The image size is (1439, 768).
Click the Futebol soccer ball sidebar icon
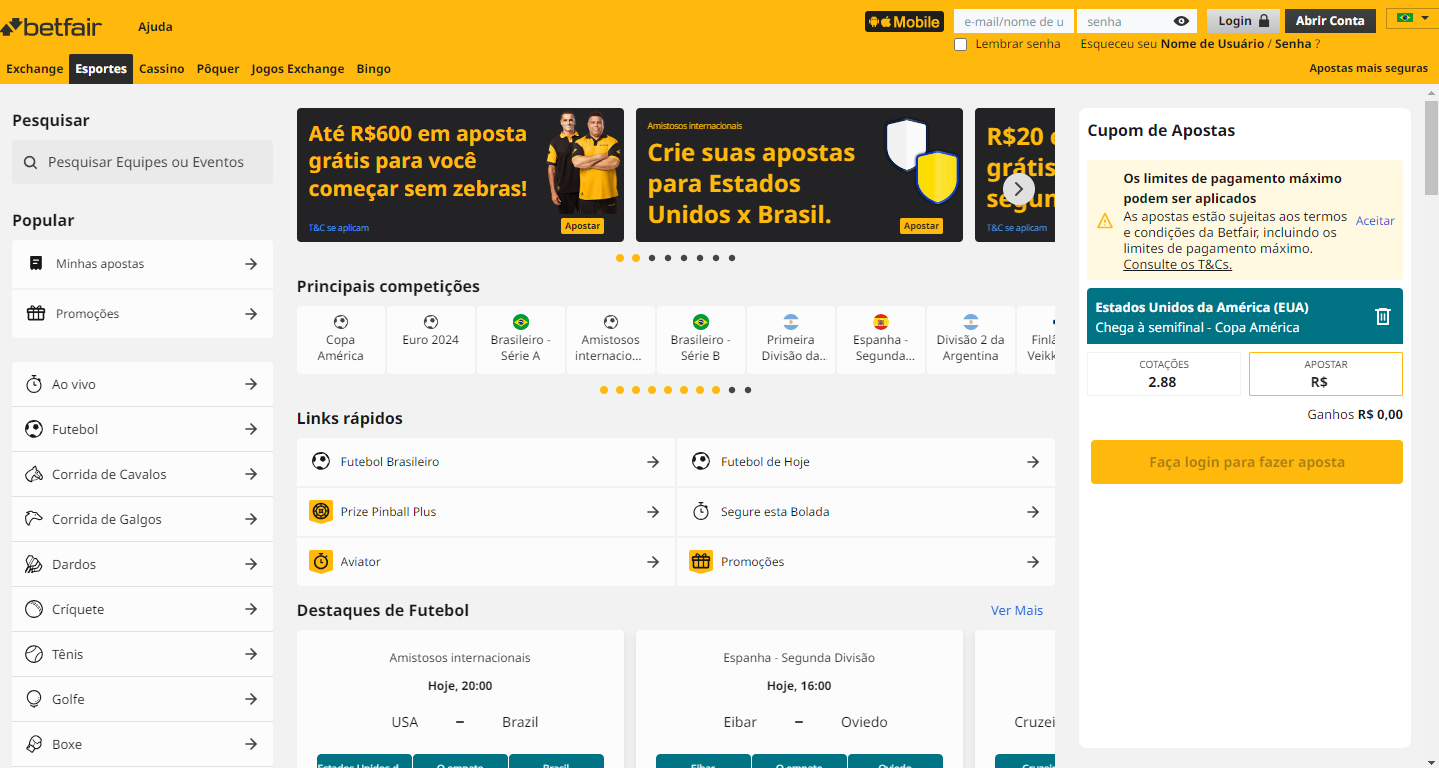coord(34,429)
